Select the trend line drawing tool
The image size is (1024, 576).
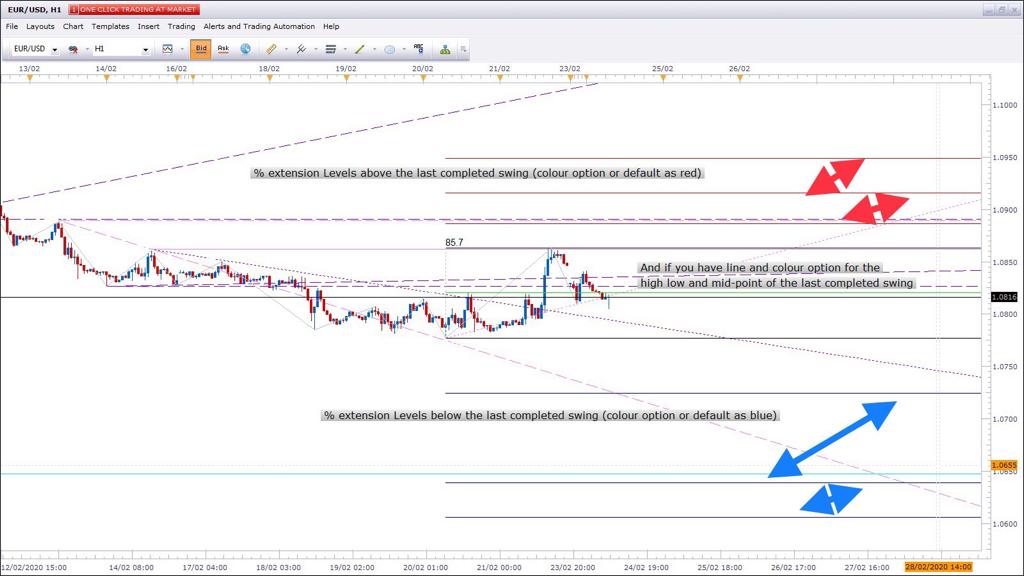coord(360,49)
